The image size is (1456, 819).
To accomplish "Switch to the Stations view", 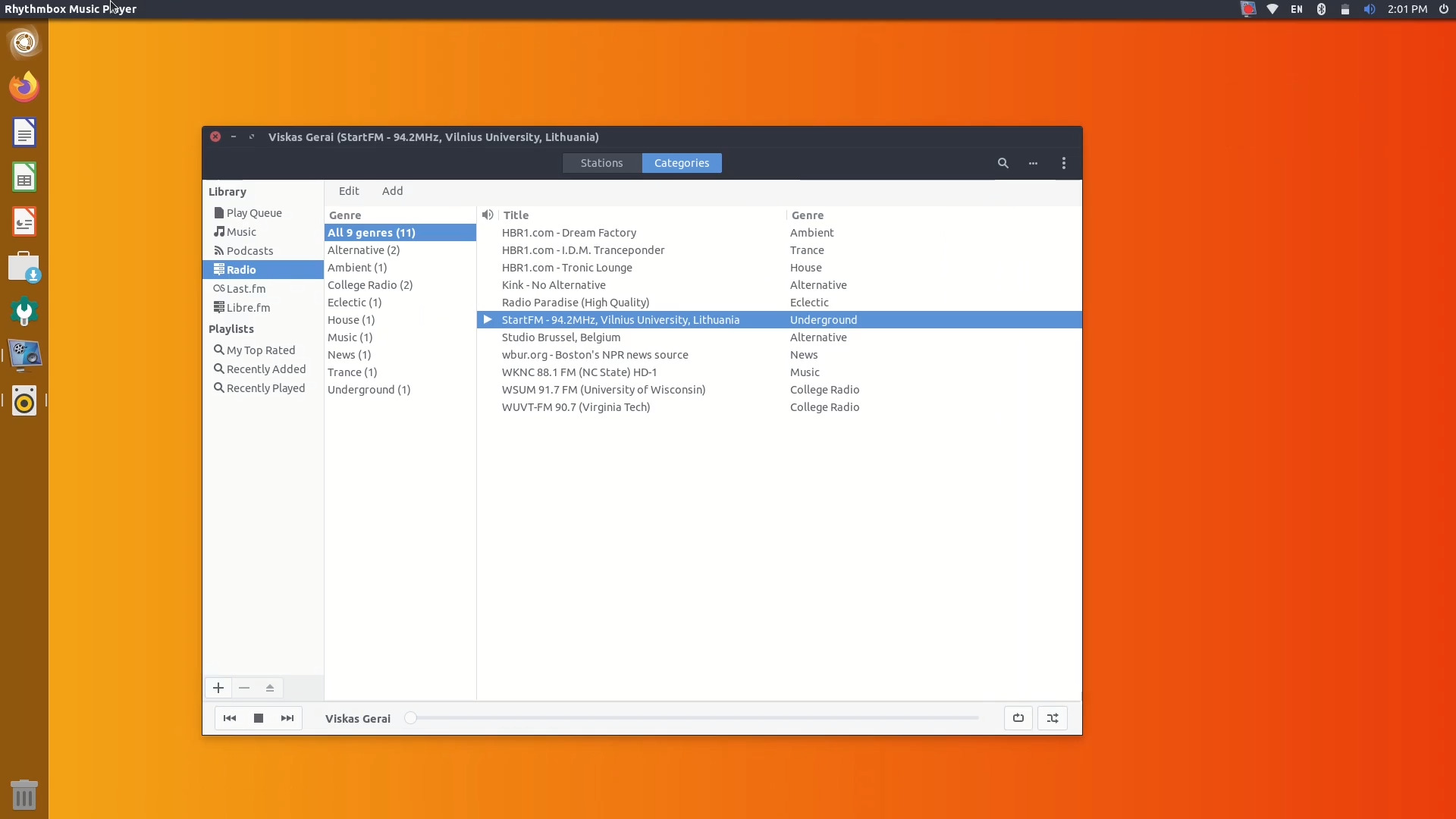I will click(601, 163).
